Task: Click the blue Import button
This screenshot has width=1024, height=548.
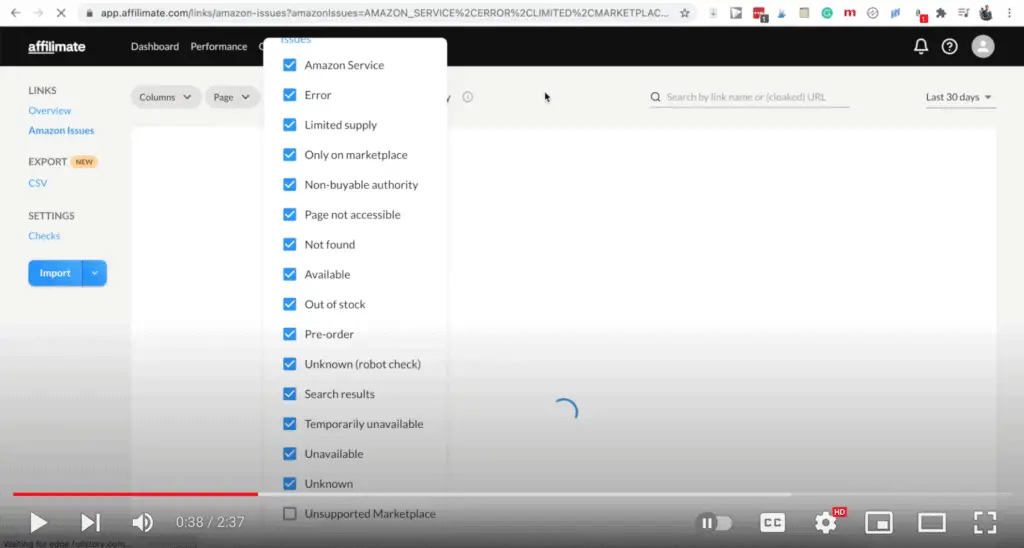Action: tap(55, 273)
